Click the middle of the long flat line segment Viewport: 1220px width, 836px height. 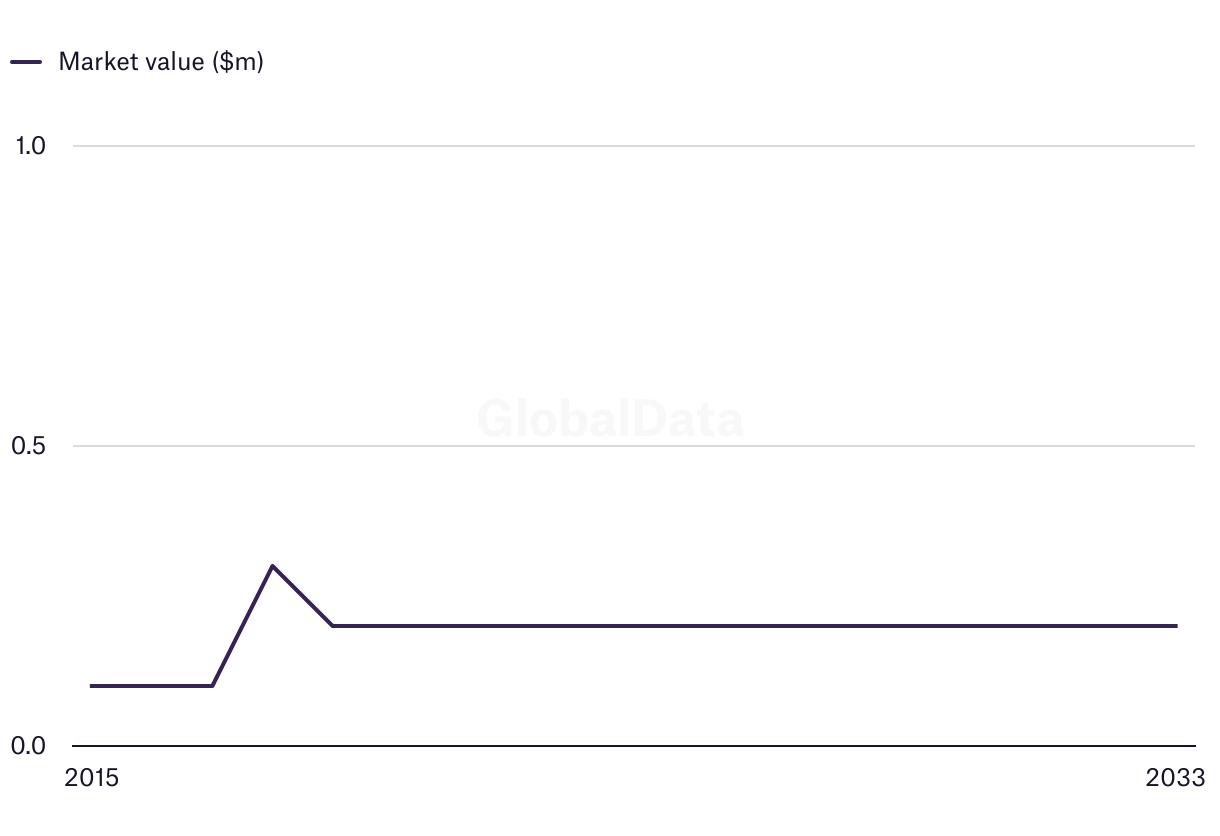754,626
